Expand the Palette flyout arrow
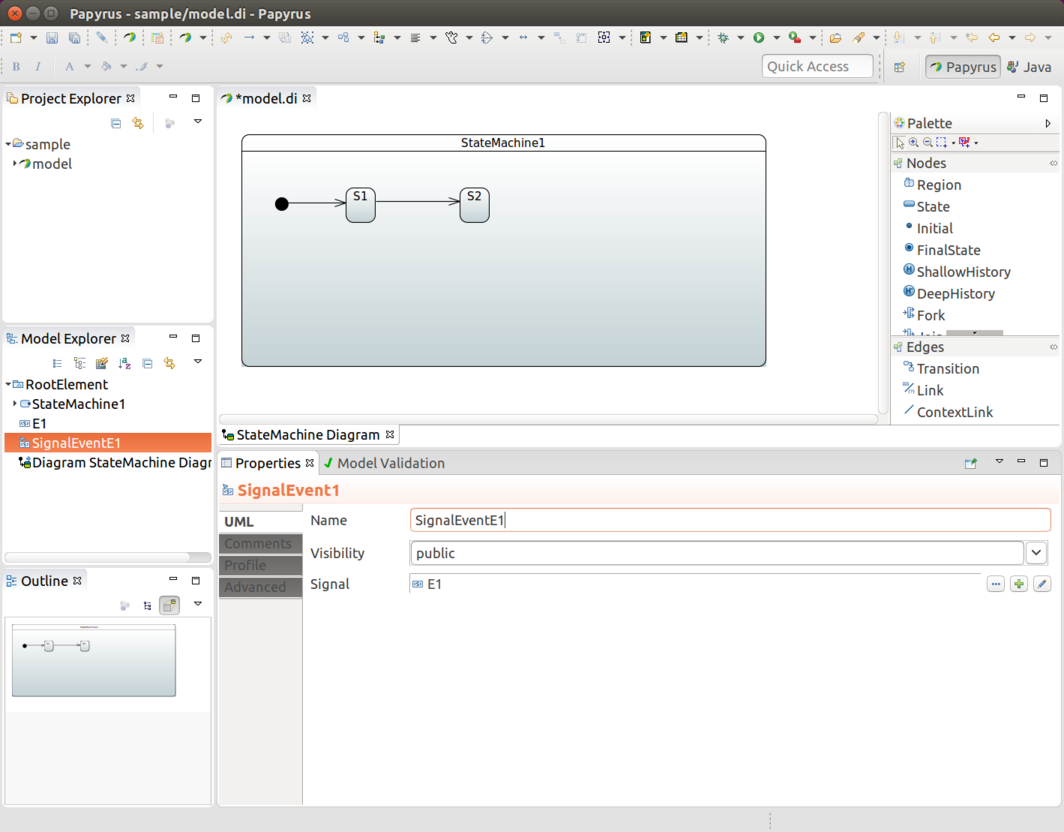Image resolution: width=1064 pixels, height=832 pixels. click(1048, 124)
